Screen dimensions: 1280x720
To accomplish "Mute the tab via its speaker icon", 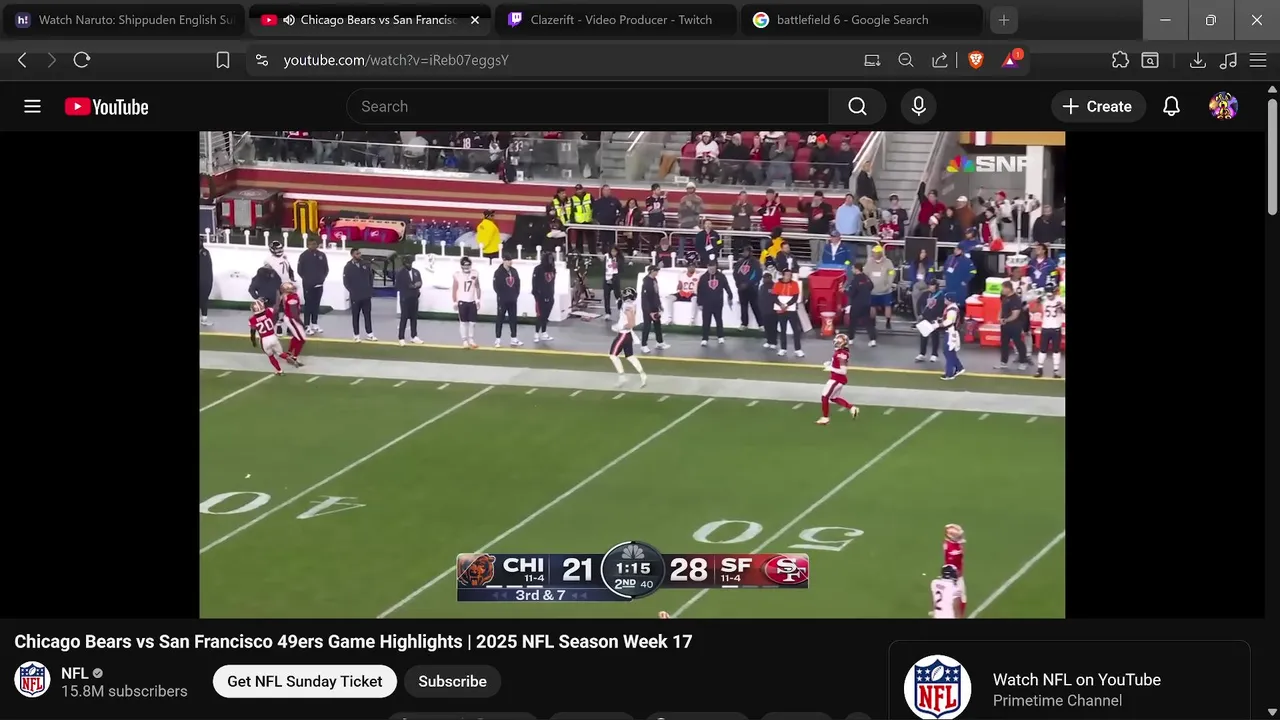I will [x=289, y=20].
